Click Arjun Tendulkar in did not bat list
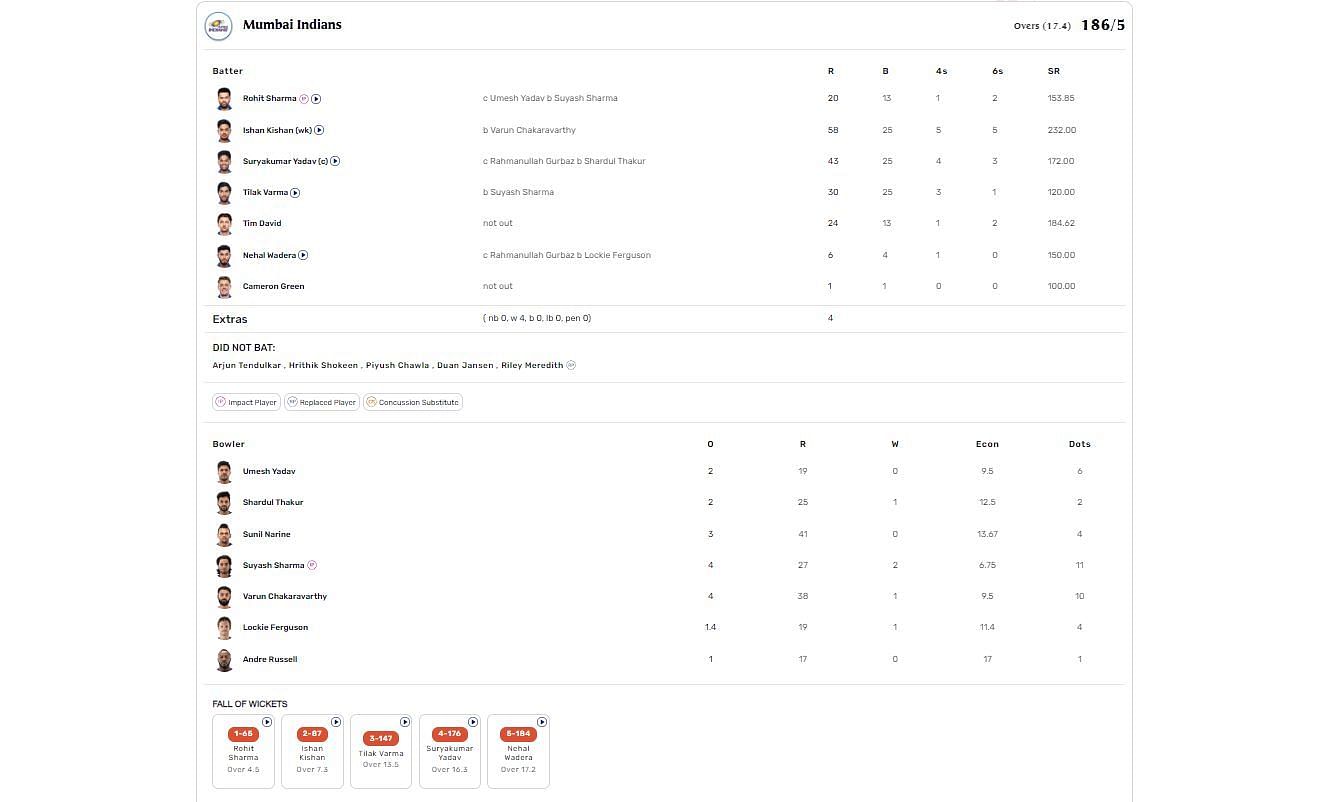The width and height of the screenshot is (1341, 802). click(x=247, y=365)
